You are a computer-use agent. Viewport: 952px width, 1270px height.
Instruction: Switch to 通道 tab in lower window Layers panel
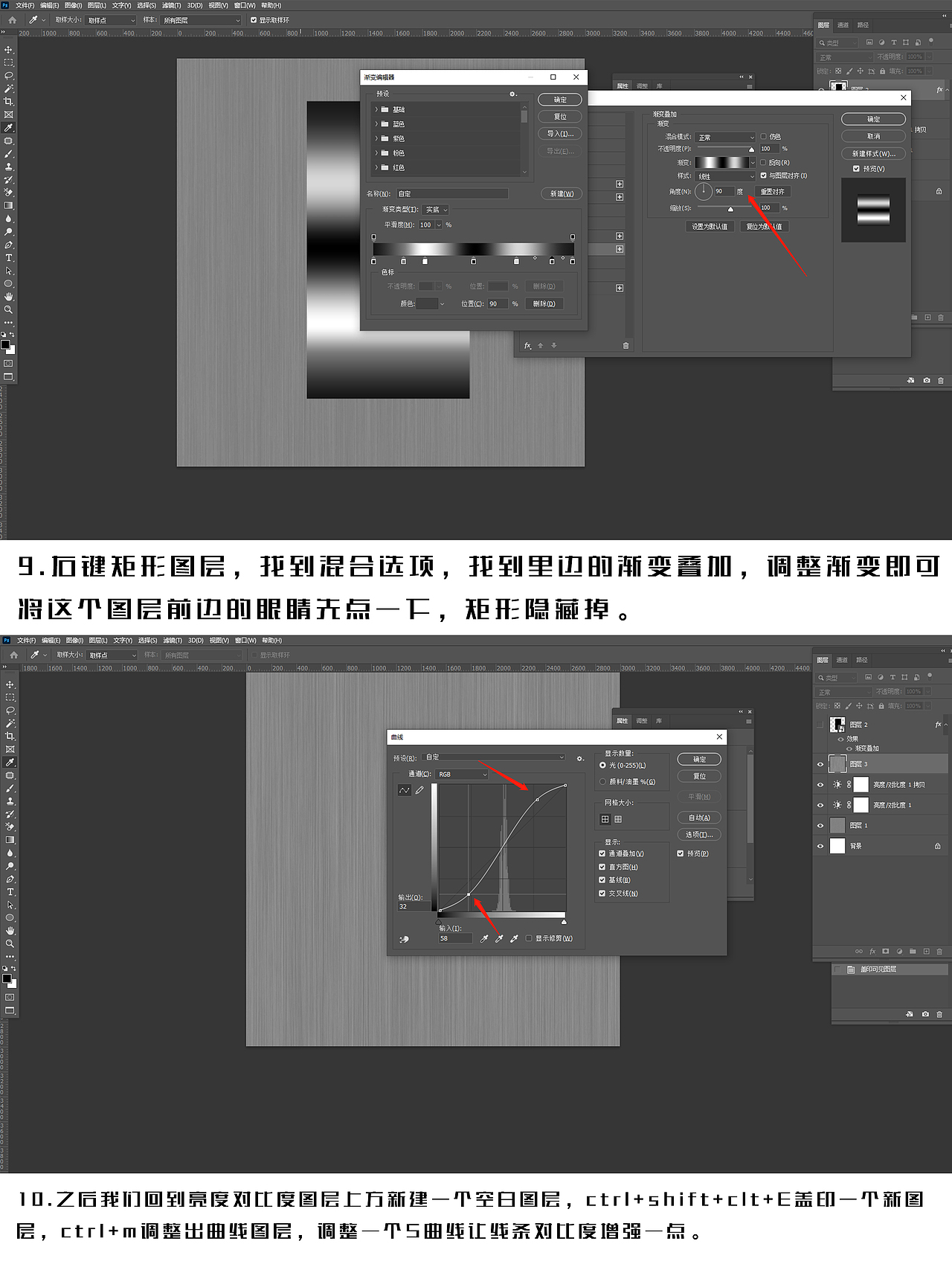842,660
